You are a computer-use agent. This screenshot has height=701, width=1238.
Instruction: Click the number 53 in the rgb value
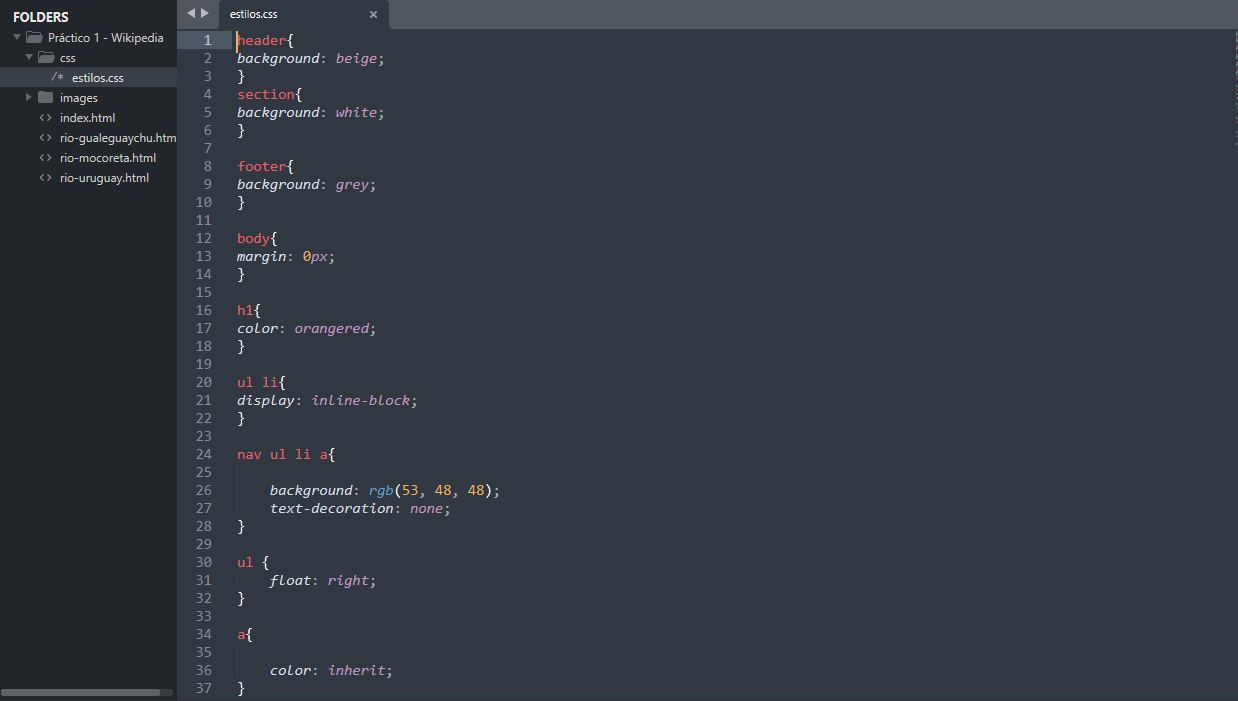(x=410, y=490)
